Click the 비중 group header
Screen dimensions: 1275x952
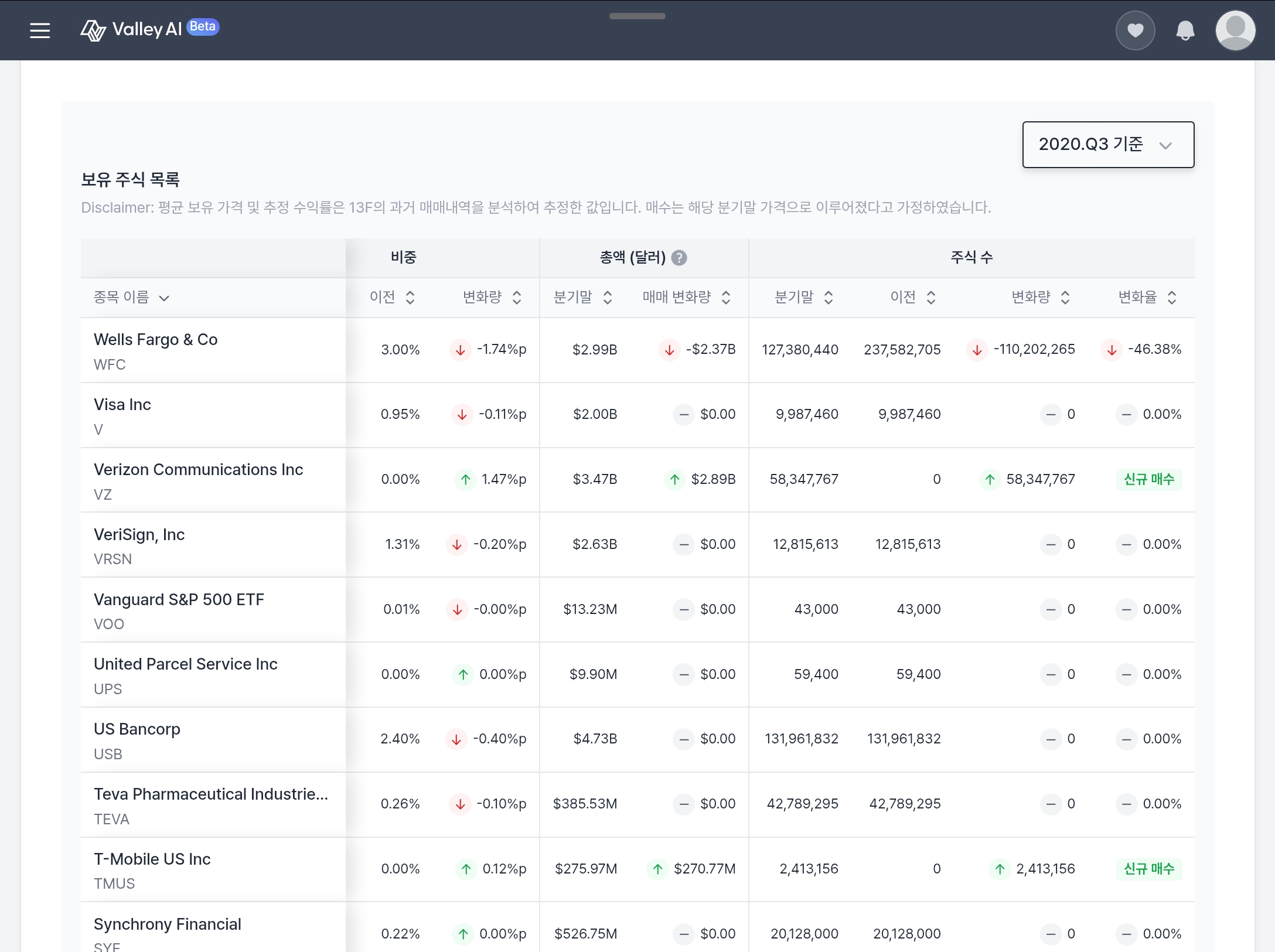404,258
